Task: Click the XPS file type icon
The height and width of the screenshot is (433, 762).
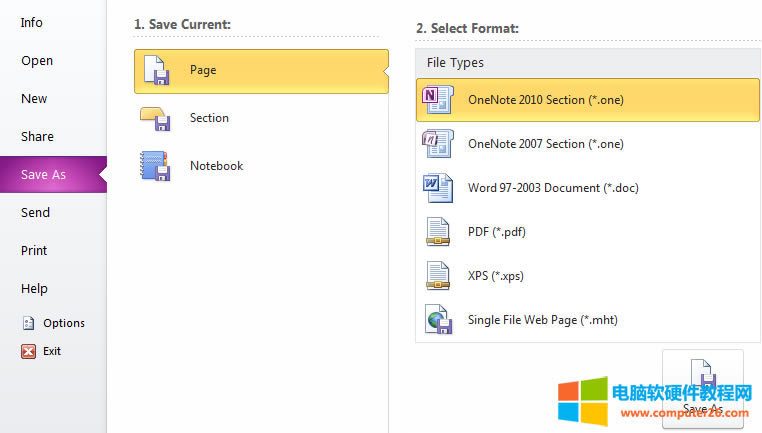Action: click(x=438, y=276)
